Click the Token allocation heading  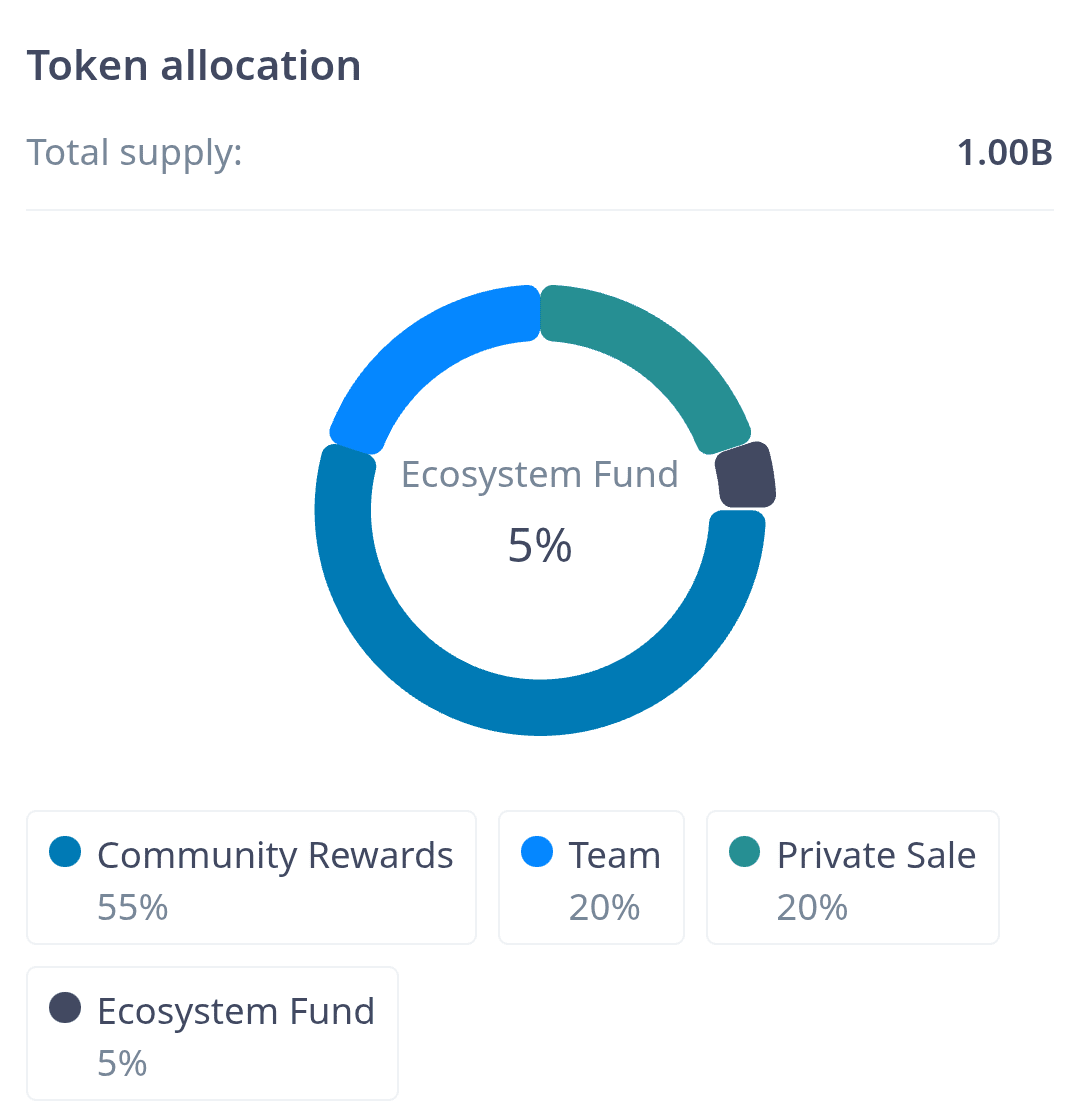tap(193, 66)
